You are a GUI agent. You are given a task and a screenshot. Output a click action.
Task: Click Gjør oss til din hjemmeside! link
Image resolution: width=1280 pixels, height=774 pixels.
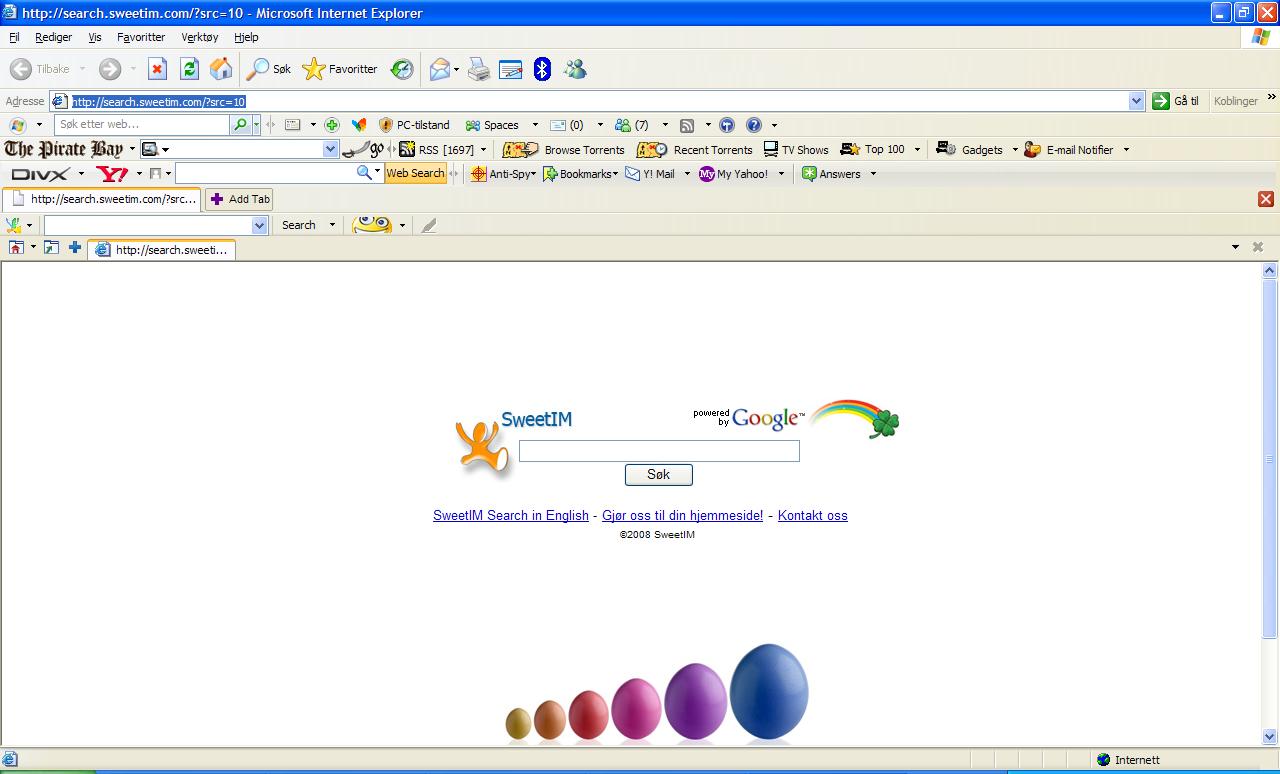(682, 516)
